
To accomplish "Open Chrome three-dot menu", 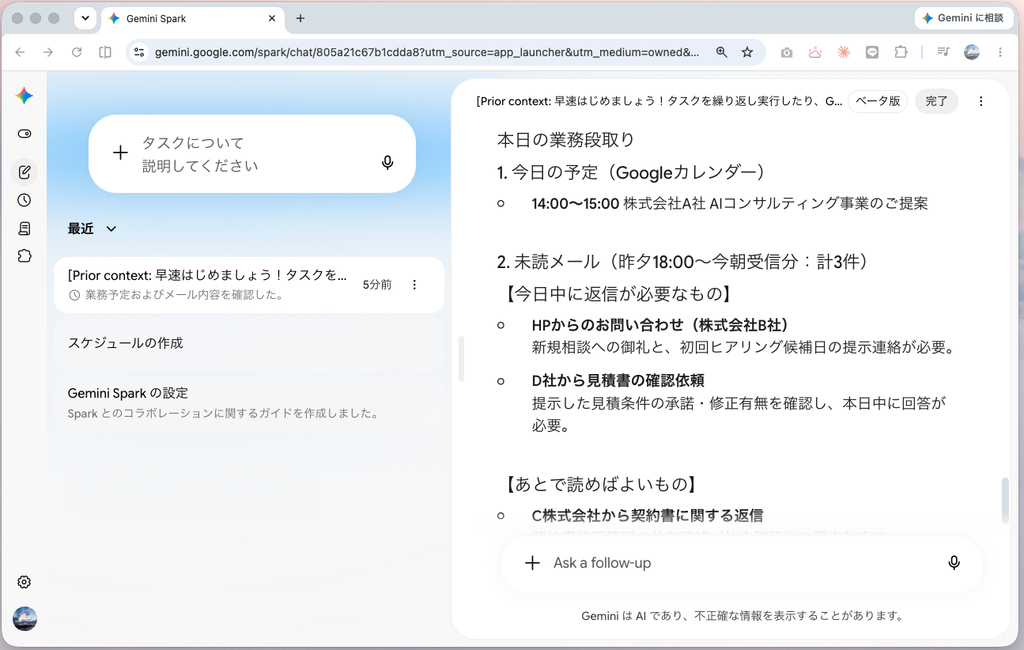I will [1000, 52].
